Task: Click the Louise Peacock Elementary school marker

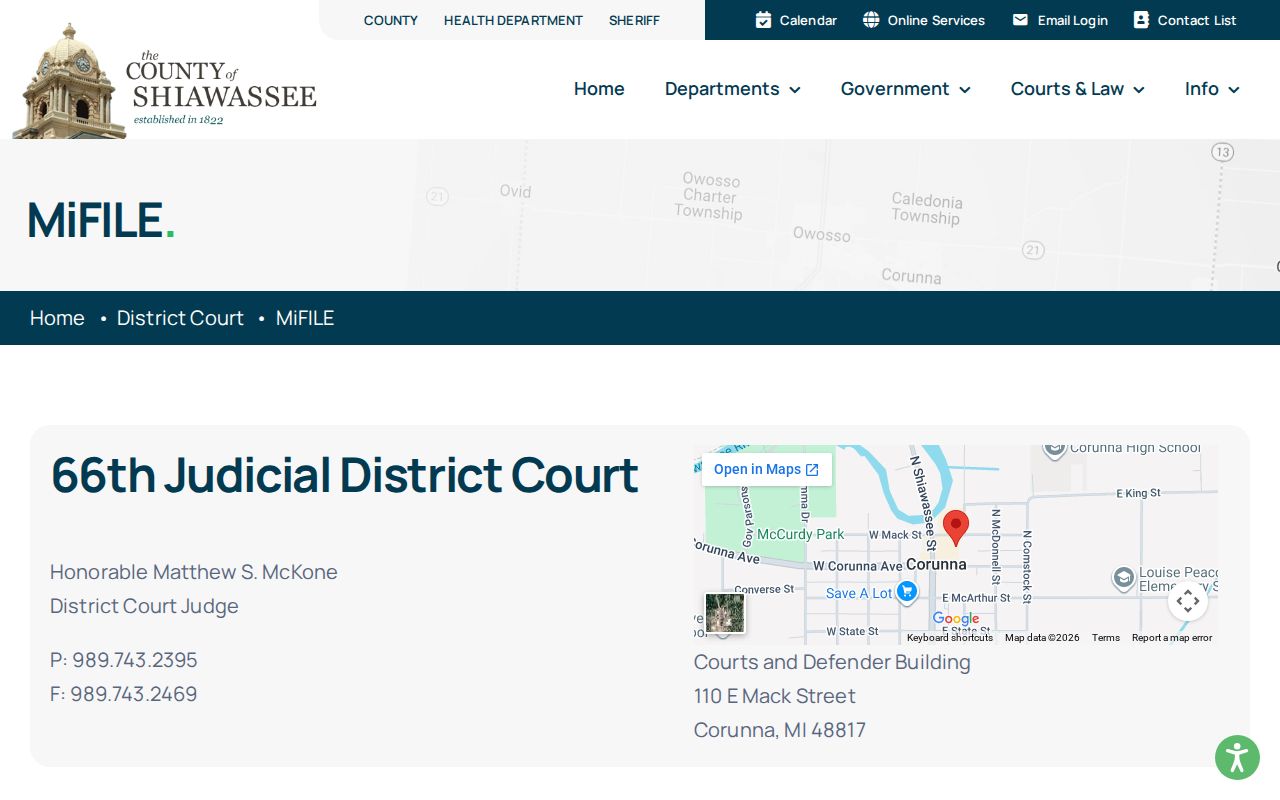Action: pyautogui.click(x=1123, y=578)
